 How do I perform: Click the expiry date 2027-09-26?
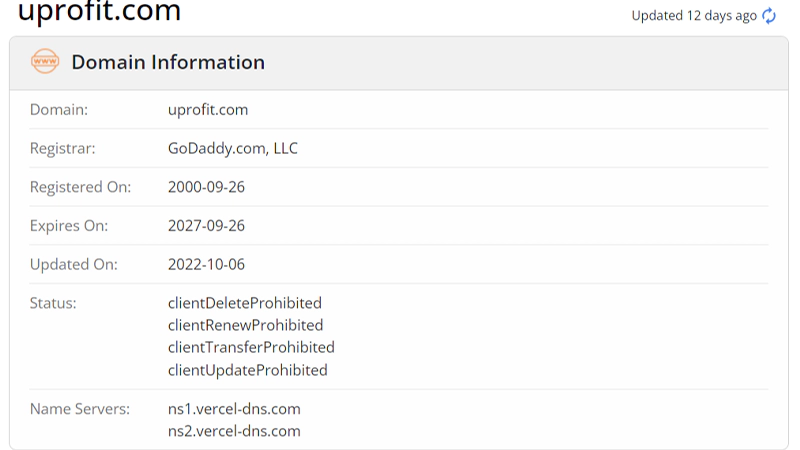206,226
